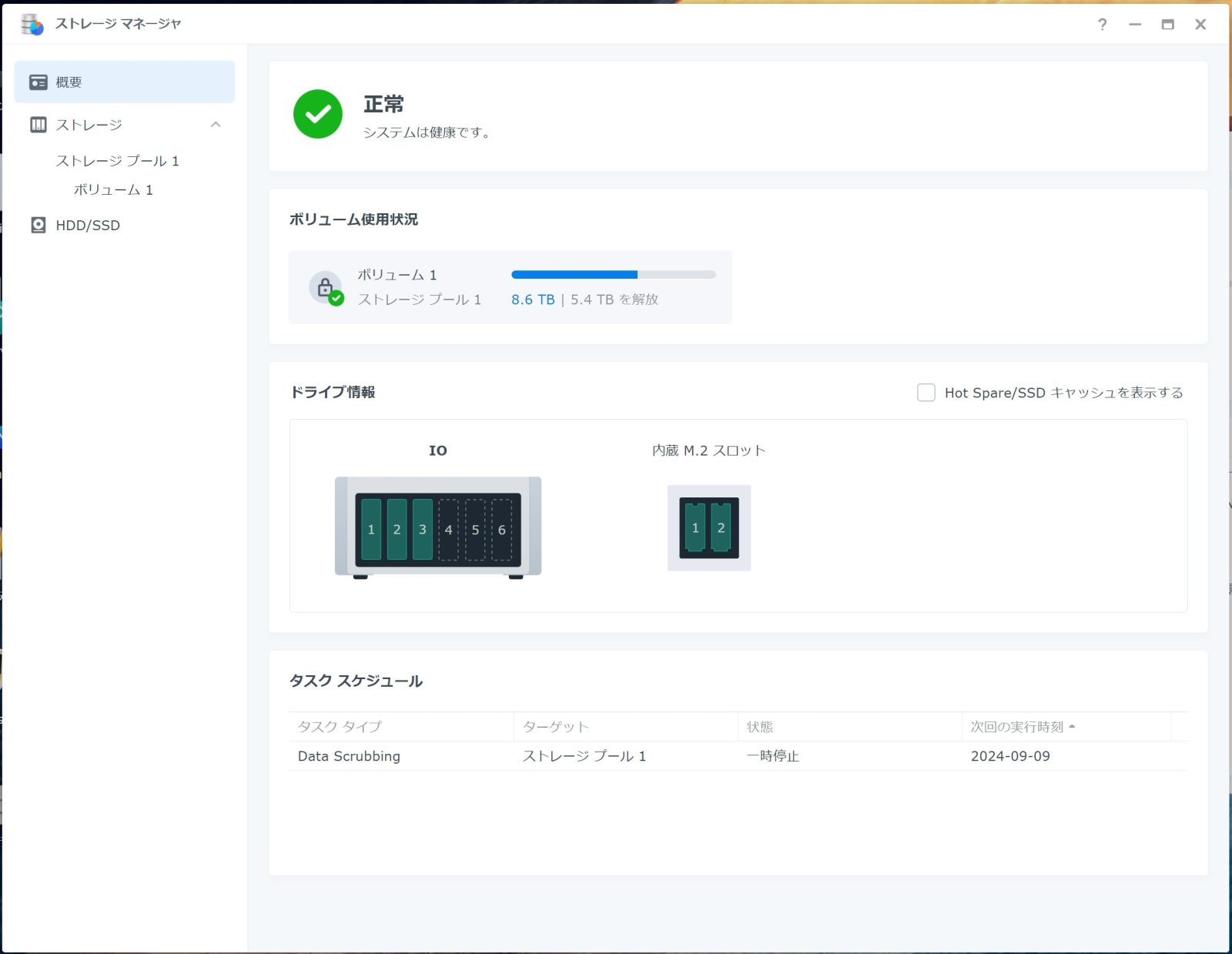Select drive bay 1 in the IO chassis
The height and width of the screenshot is (954, 1232).
tap(371, 529)
